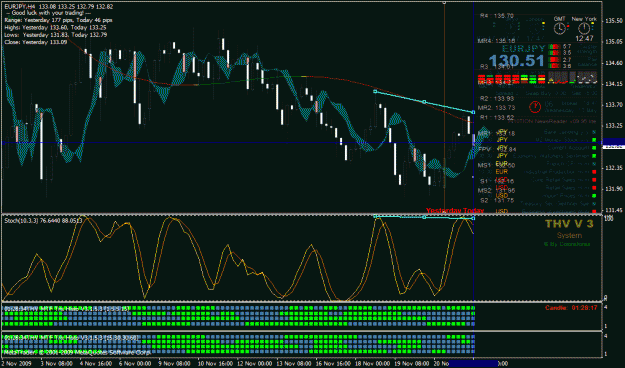The image size is (625, 368).
Task: Click the large 130.51 price display
Action: click(x=516, y=61)
